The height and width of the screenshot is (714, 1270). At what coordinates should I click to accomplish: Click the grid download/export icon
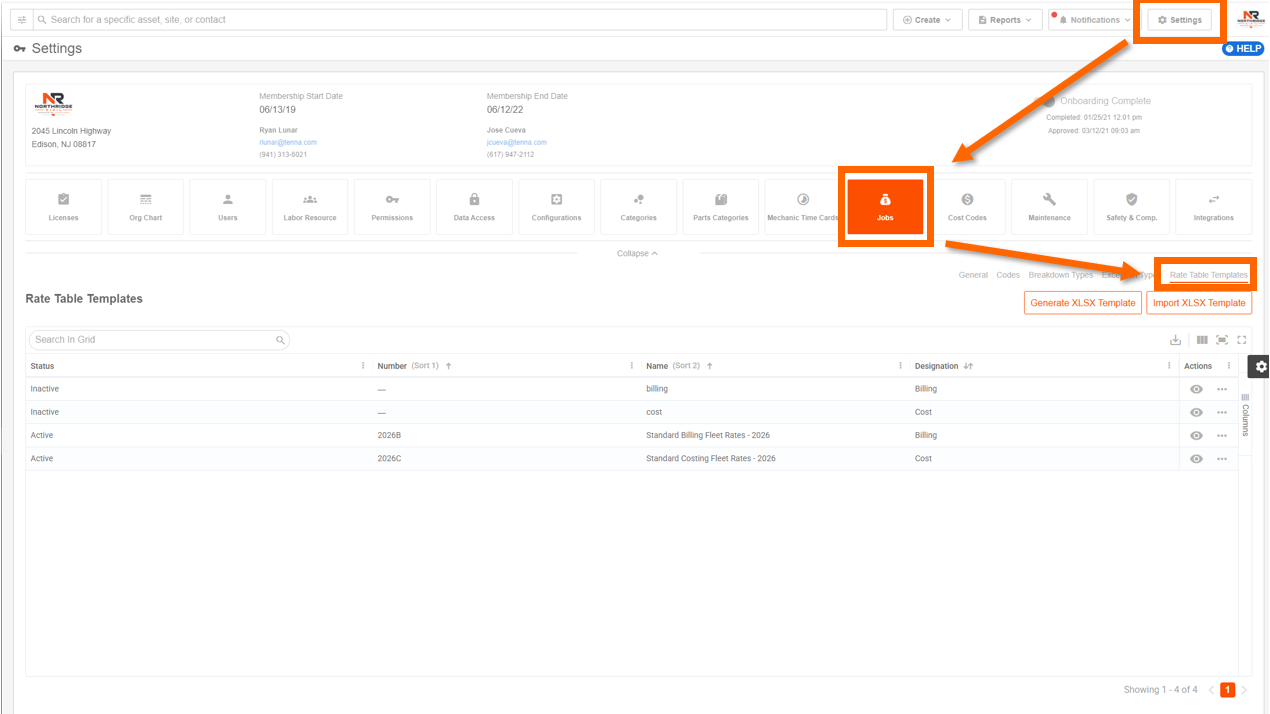click(x=1176, y=340)
